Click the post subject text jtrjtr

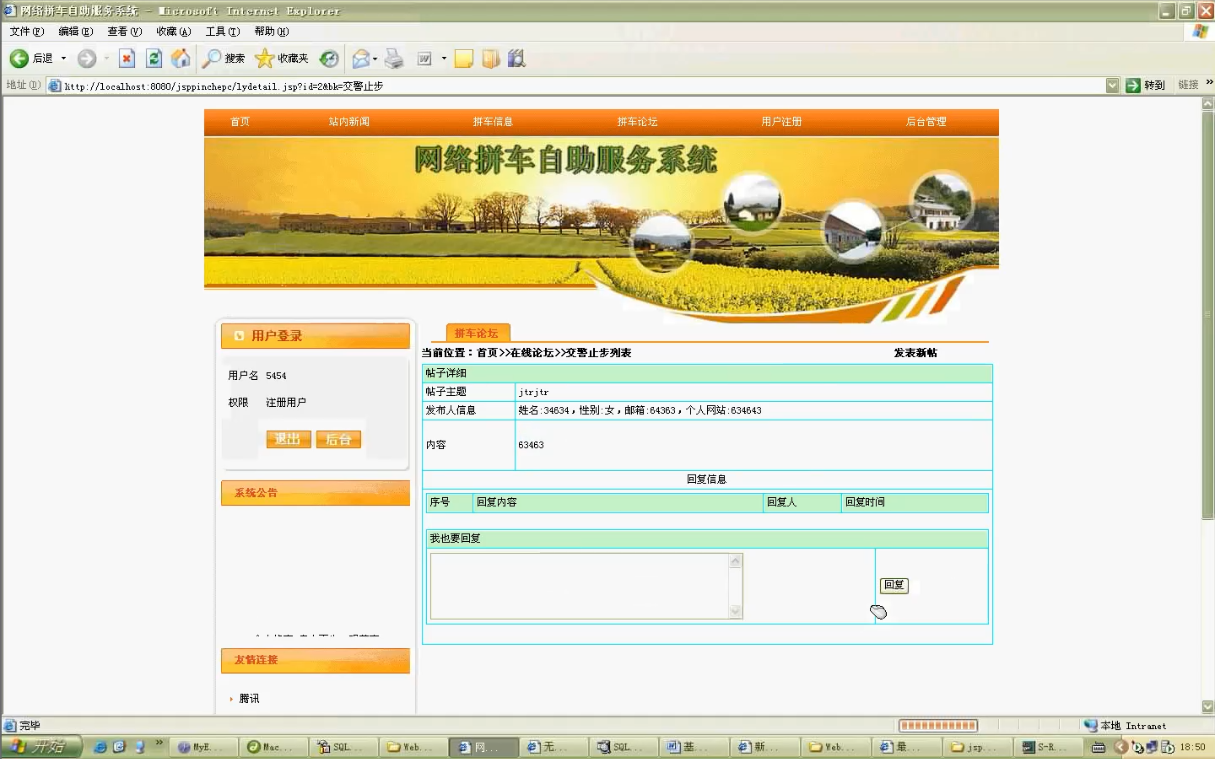[533, 392]
